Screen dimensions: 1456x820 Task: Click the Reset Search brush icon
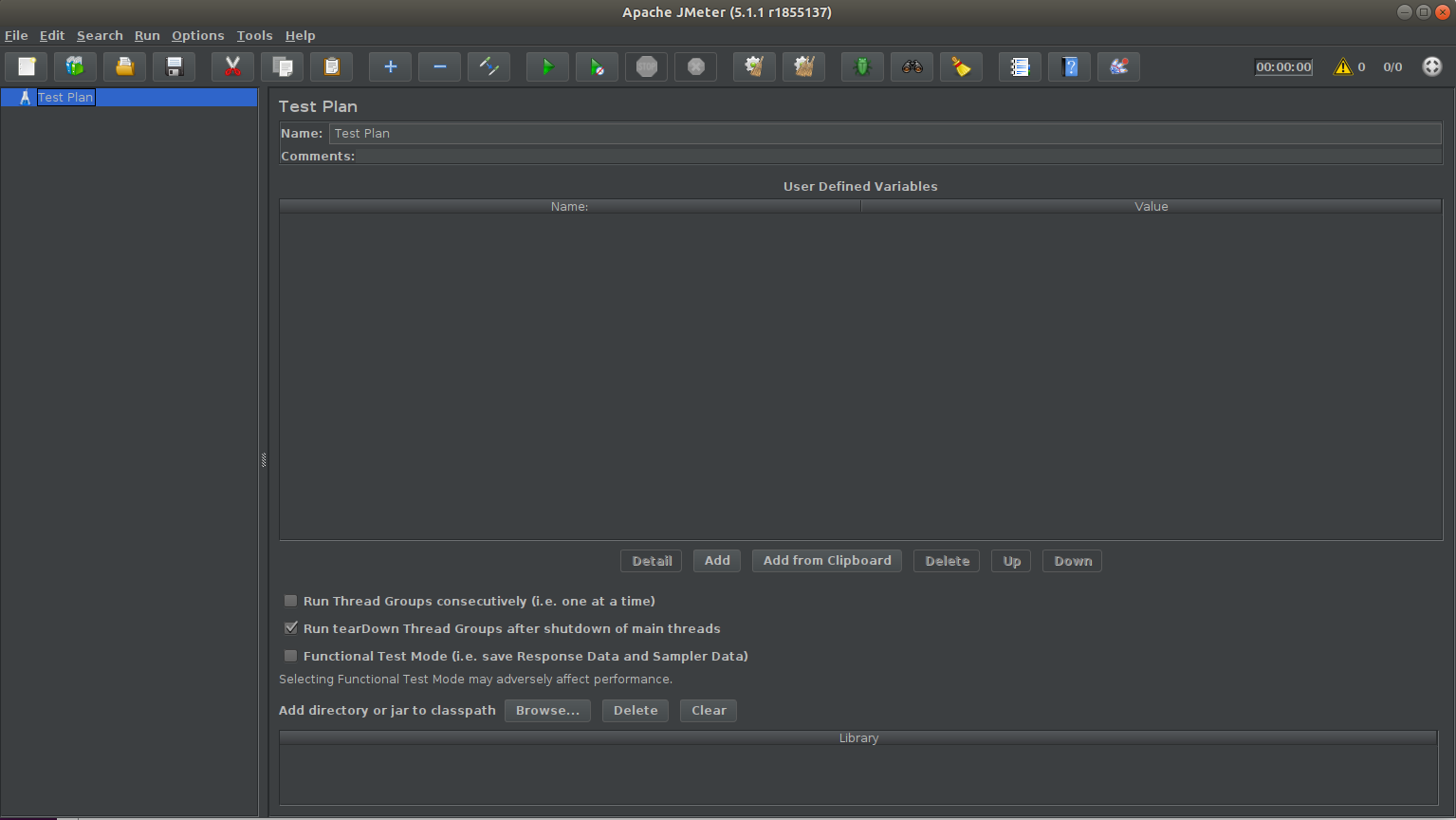click(x=962, y=66)
